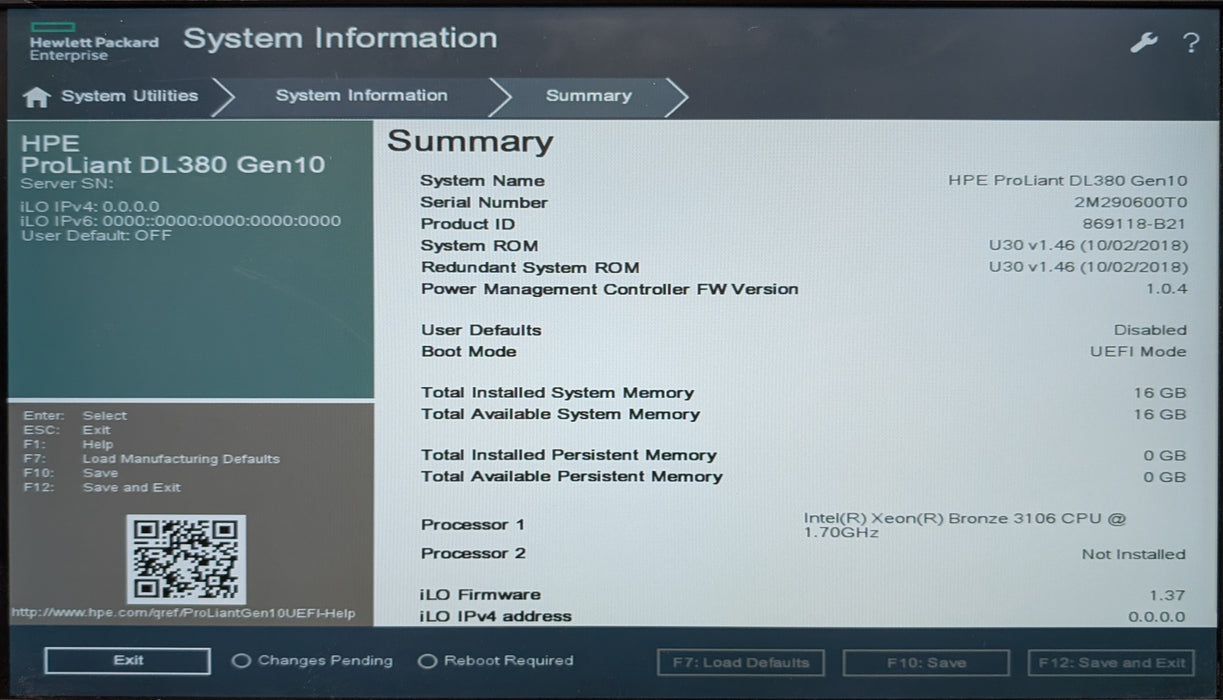Viewport: 1223px width, 700px height.
Task: Click F7 Load Manufacturing Defaults hint
Action: coord(151,459)
